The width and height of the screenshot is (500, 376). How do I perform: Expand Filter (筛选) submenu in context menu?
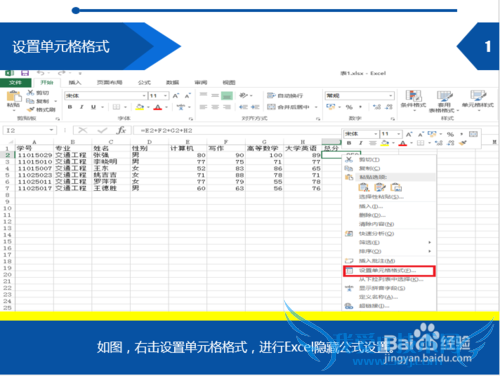click(389, 242)
